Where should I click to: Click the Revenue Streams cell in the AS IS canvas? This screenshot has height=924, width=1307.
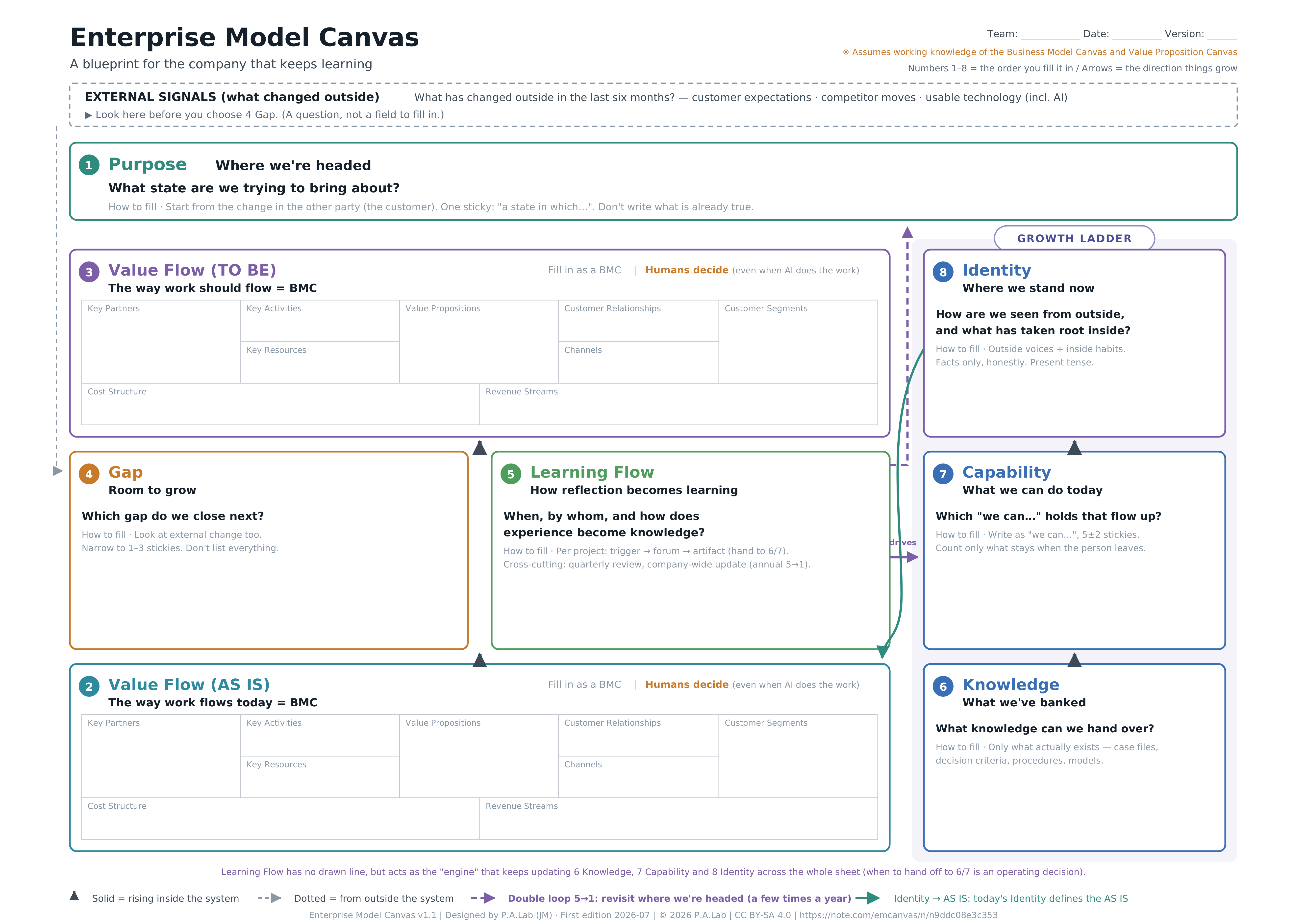pos(679,819)
